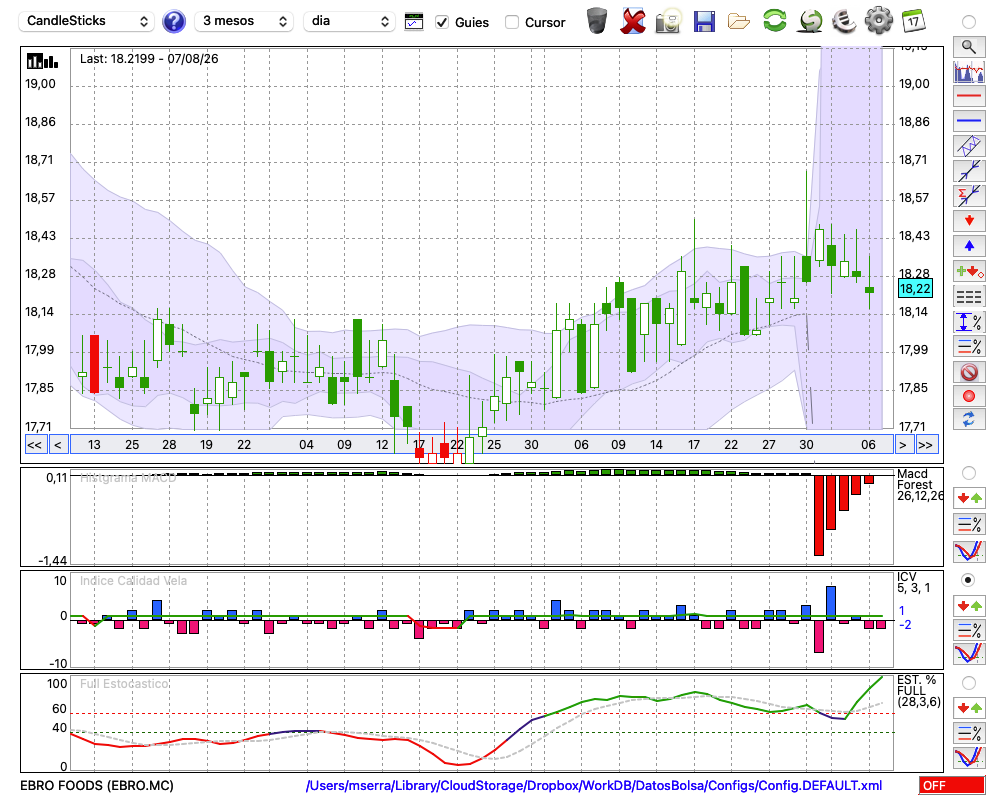Open the 3 mesos period dropdown

(x=244, y=21)
